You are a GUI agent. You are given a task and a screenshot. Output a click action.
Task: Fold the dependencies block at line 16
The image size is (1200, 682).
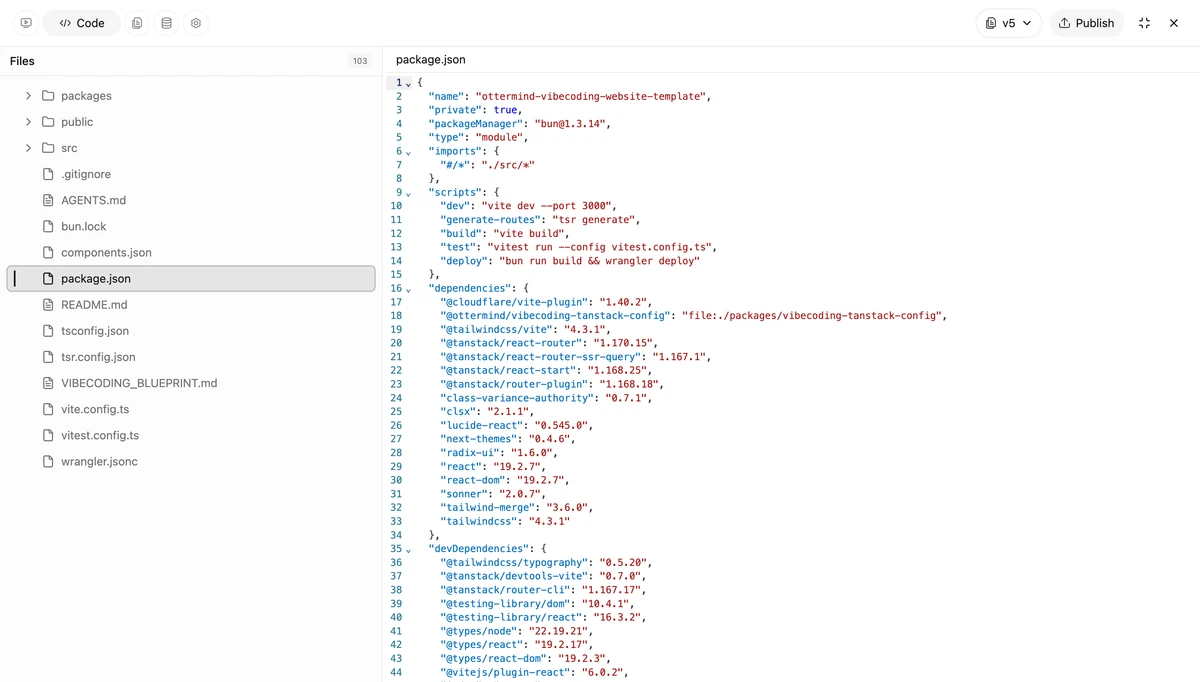[408, 289]
